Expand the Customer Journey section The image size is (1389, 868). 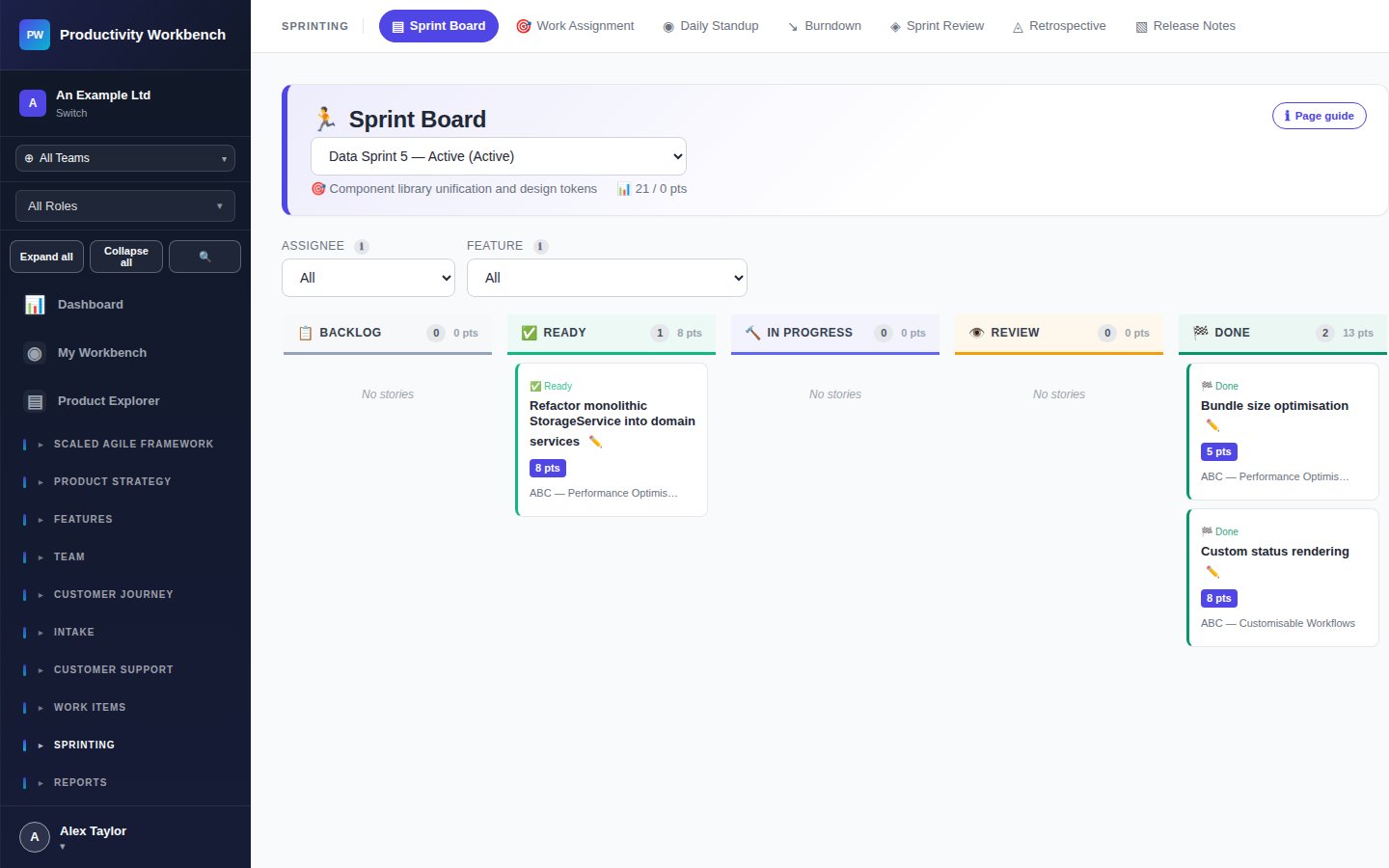[125, 595]
